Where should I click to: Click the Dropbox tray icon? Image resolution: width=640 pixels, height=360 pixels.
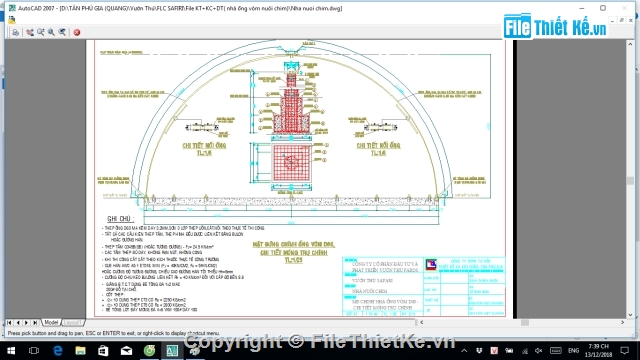479,351
